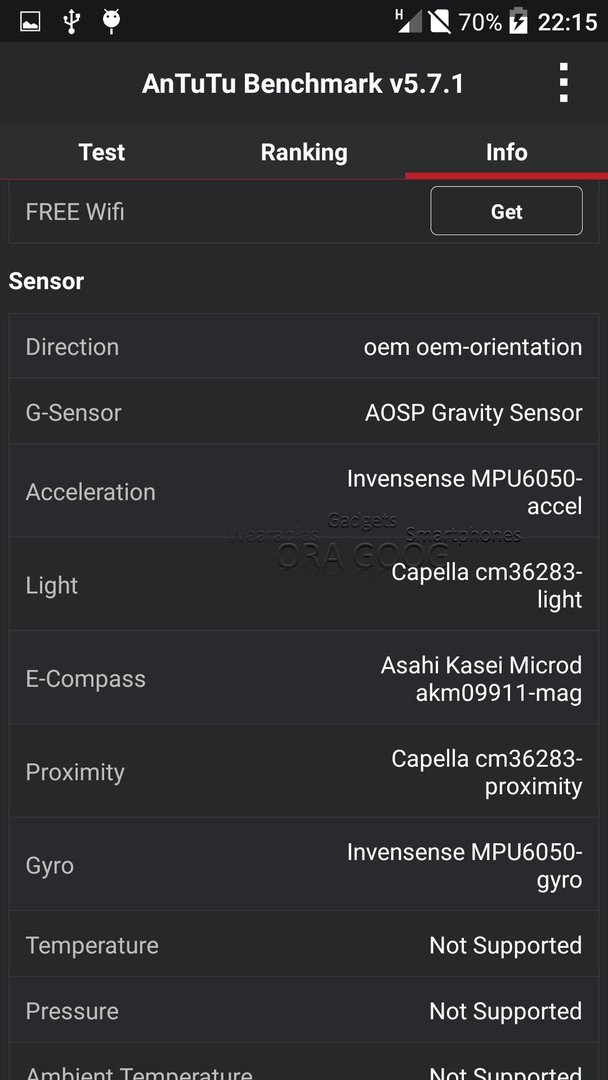Screen dimensions: 608x1080
Task: Select the Info tab
Action: click(506, 152)
